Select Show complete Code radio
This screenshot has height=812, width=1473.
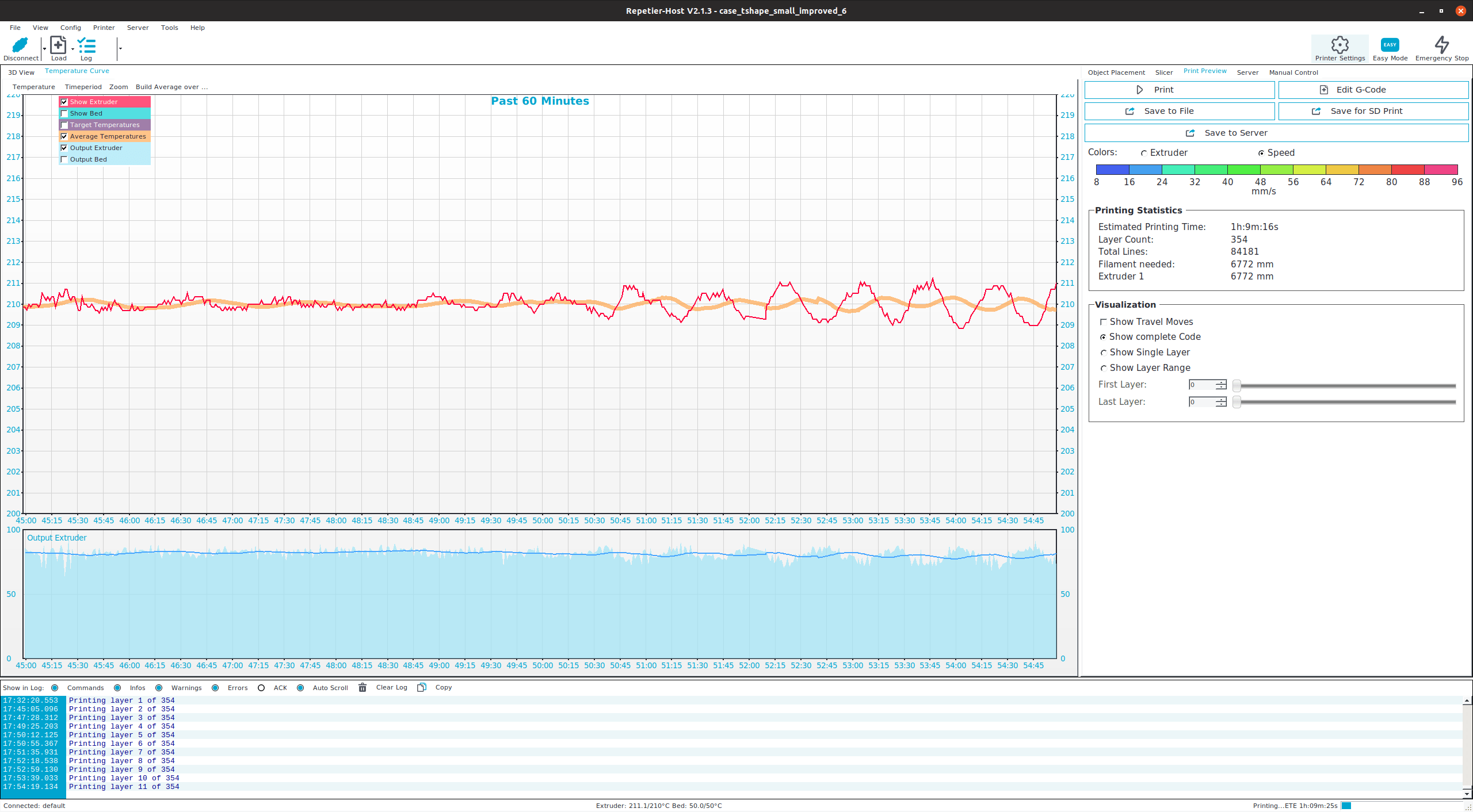[1103, 337]
